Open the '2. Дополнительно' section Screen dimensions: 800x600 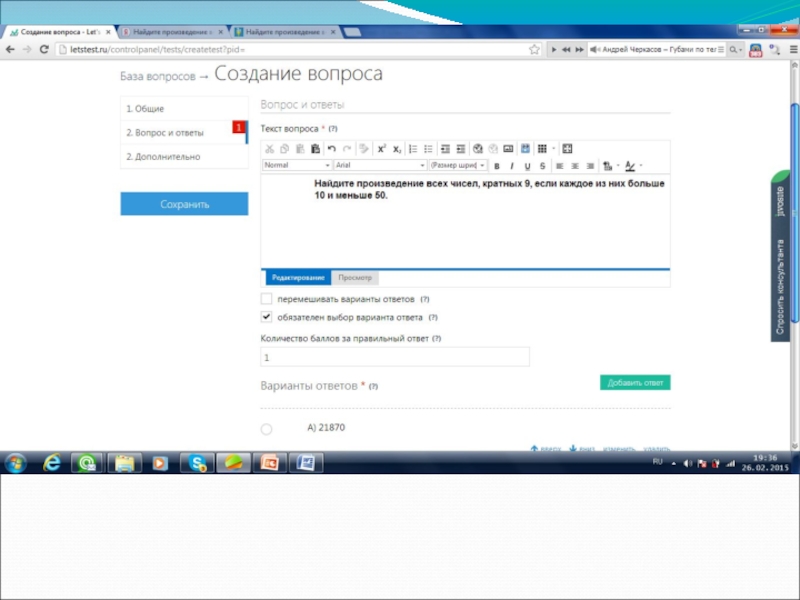pyautogui.click(x=184, y=157)
